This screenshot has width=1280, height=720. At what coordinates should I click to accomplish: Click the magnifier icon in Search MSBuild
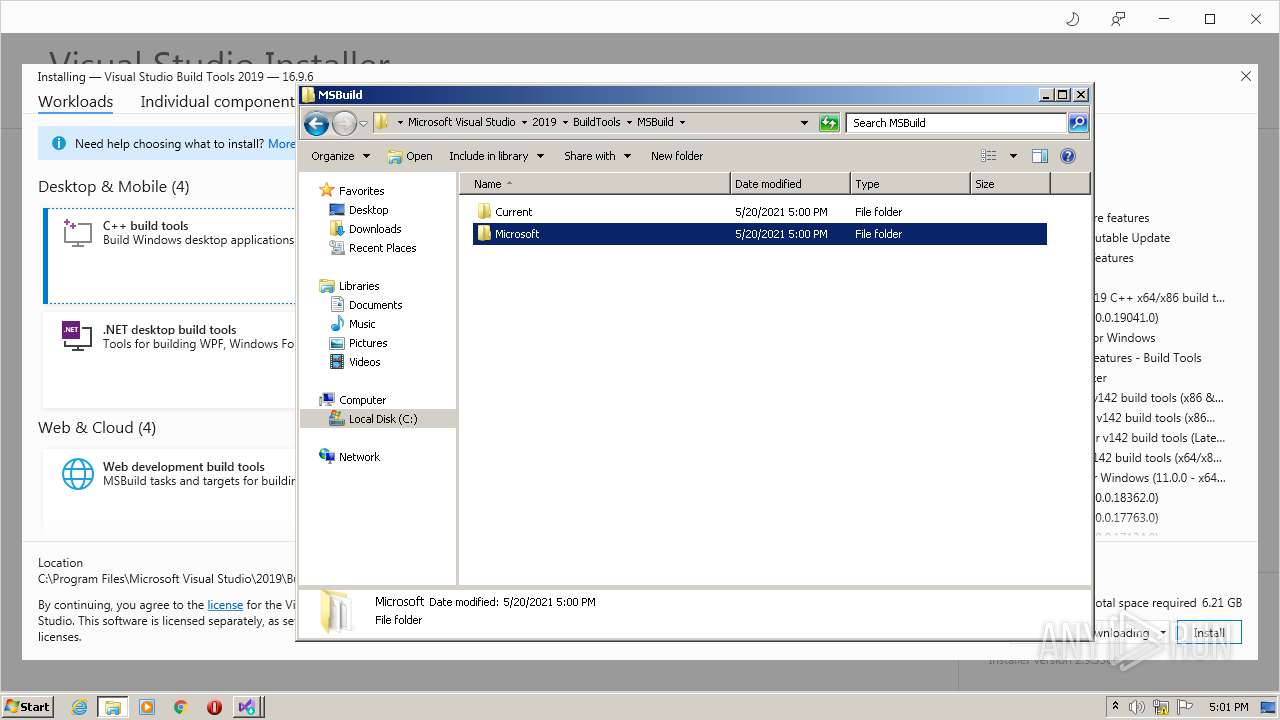1077,123
